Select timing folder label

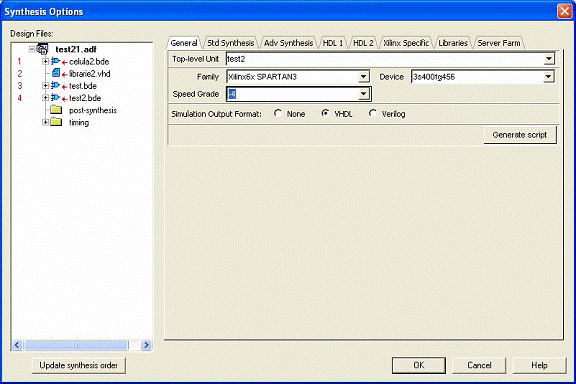[79, 122]
